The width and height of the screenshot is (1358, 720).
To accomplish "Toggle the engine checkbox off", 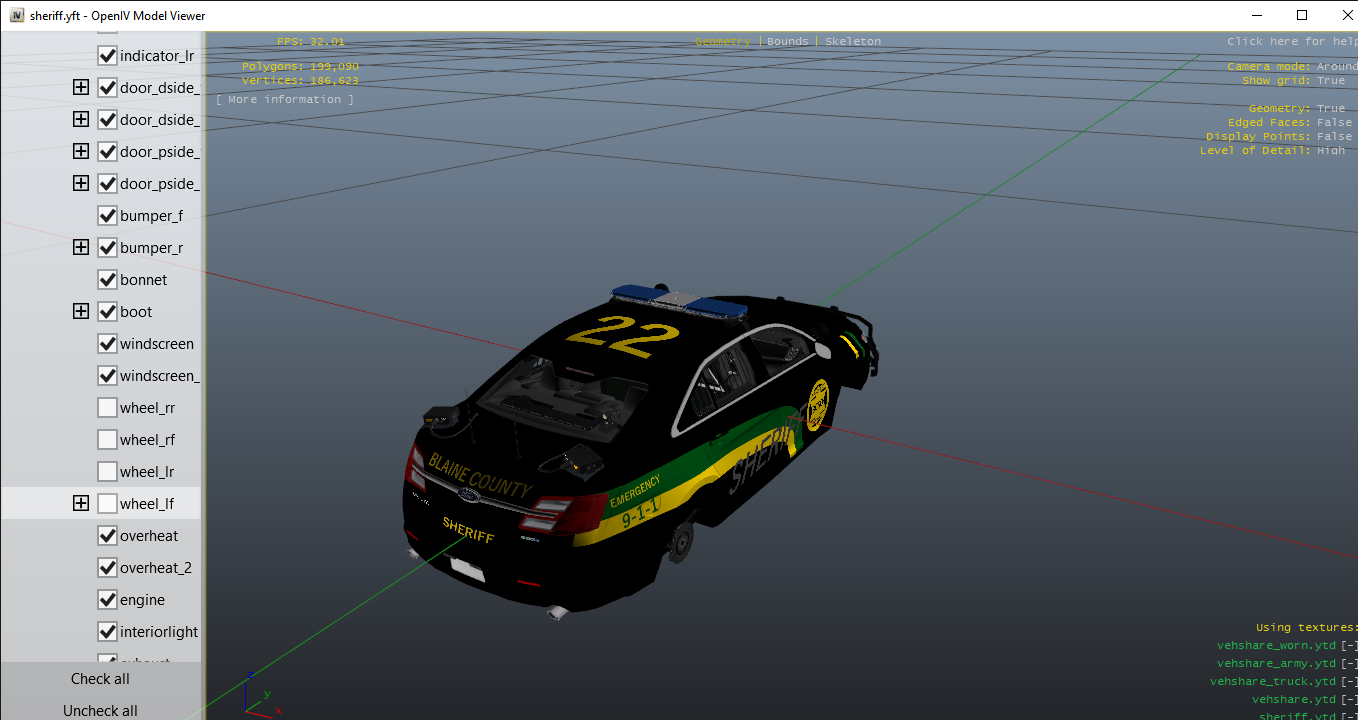I will [108, 600].
